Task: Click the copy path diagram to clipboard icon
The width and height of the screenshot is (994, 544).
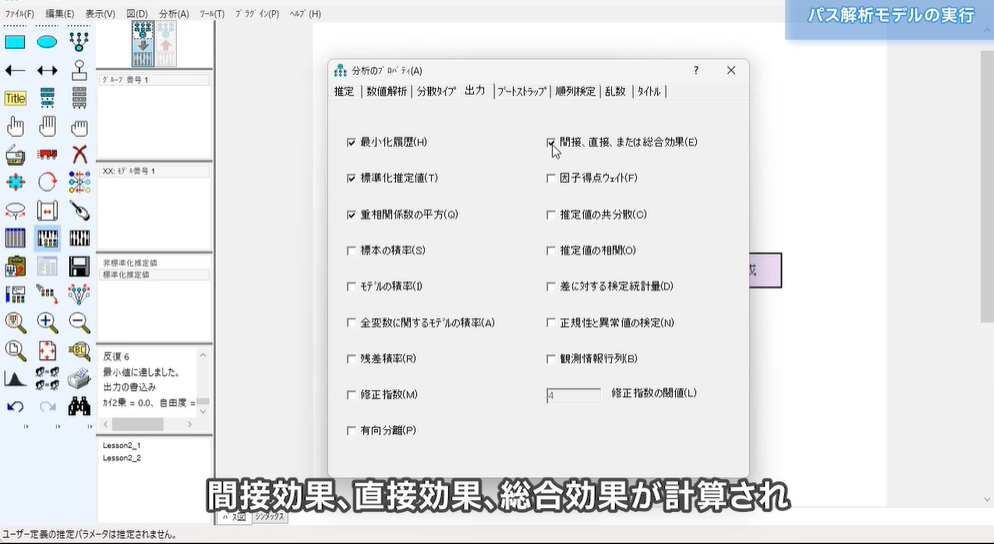Action: pyautogui.click(x=15, y=267)
